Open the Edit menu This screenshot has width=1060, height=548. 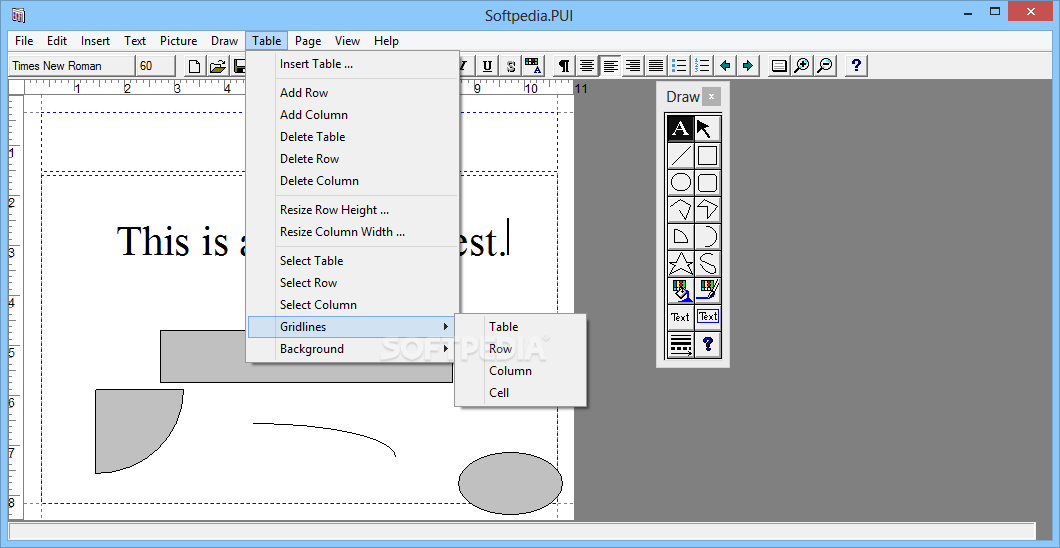(57, 41)
